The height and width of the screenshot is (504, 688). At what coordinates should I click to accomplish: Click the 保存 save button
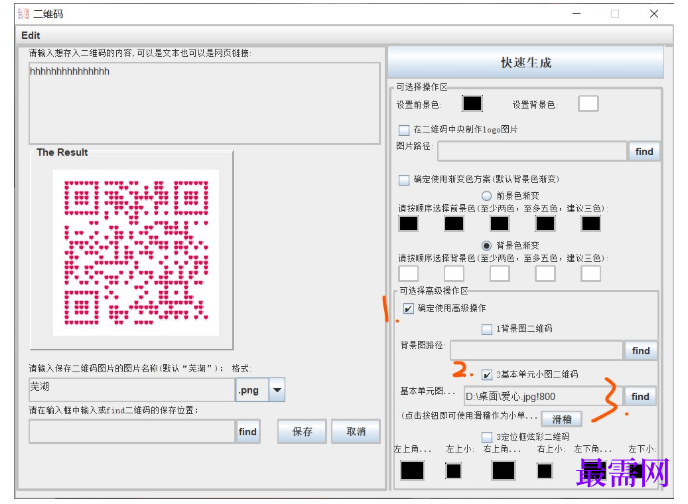click(302, 432)
